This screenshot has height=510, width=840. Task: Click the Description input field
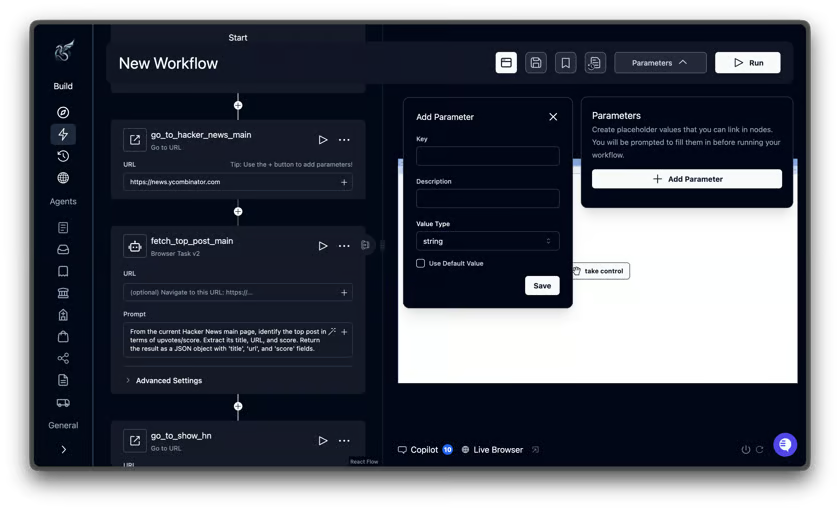click(x=488, y=198)
